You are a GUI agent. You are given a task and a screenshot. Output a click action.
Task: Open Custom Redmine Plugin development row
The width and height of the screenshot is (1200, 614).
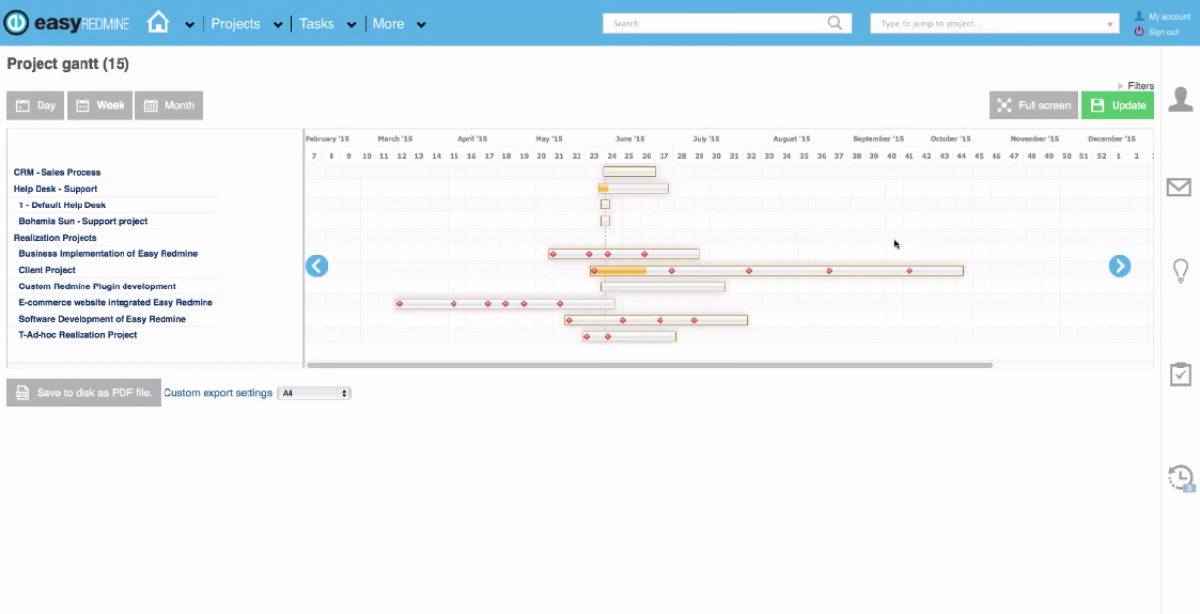pos(97,286)
